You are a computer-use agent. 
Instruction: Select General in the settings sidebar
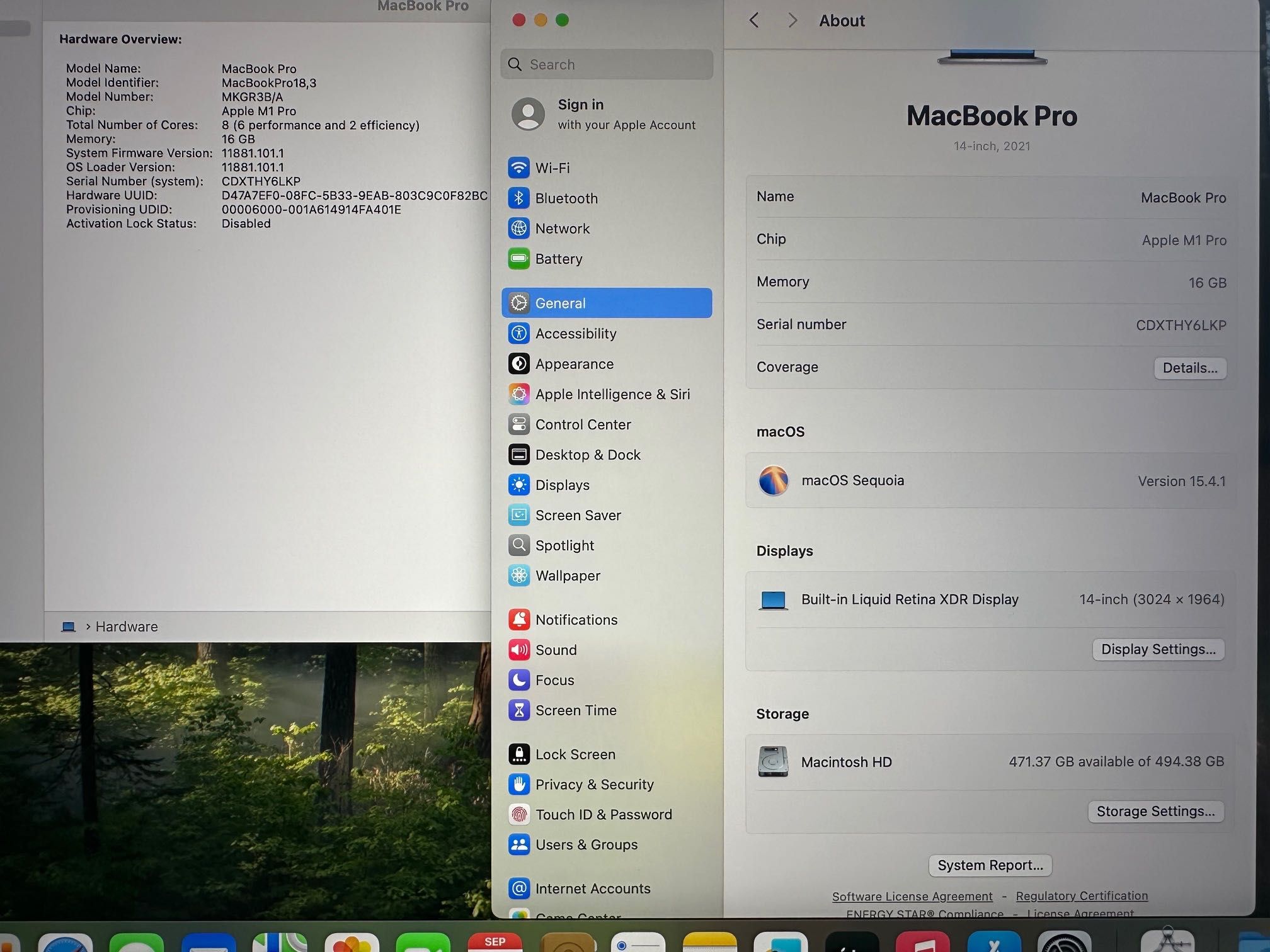pos(607,303)
